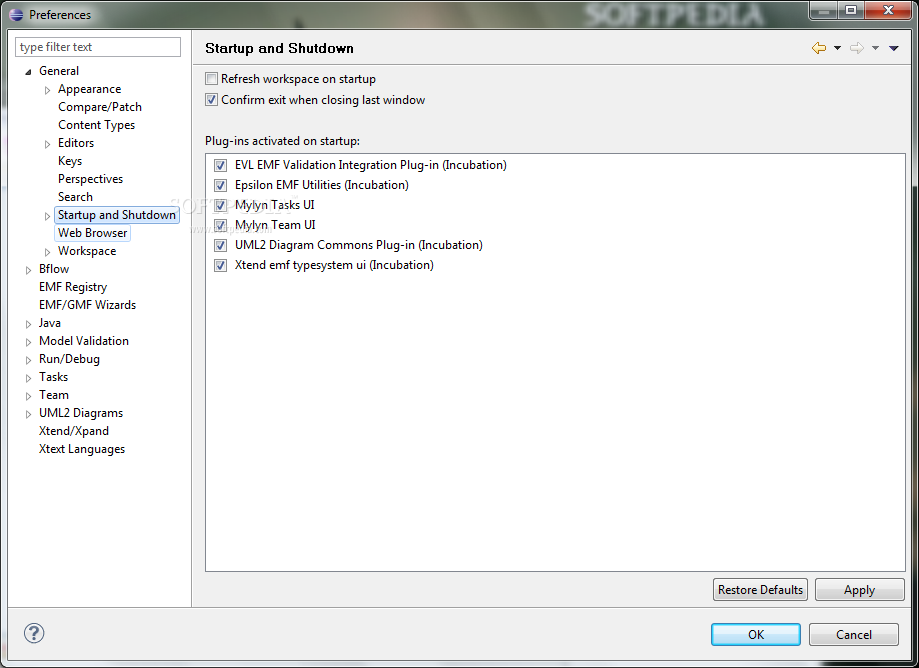Confirm preferences with the OK button
The width and height of the screenshot is (919, 668).
(x=755, y=635)
